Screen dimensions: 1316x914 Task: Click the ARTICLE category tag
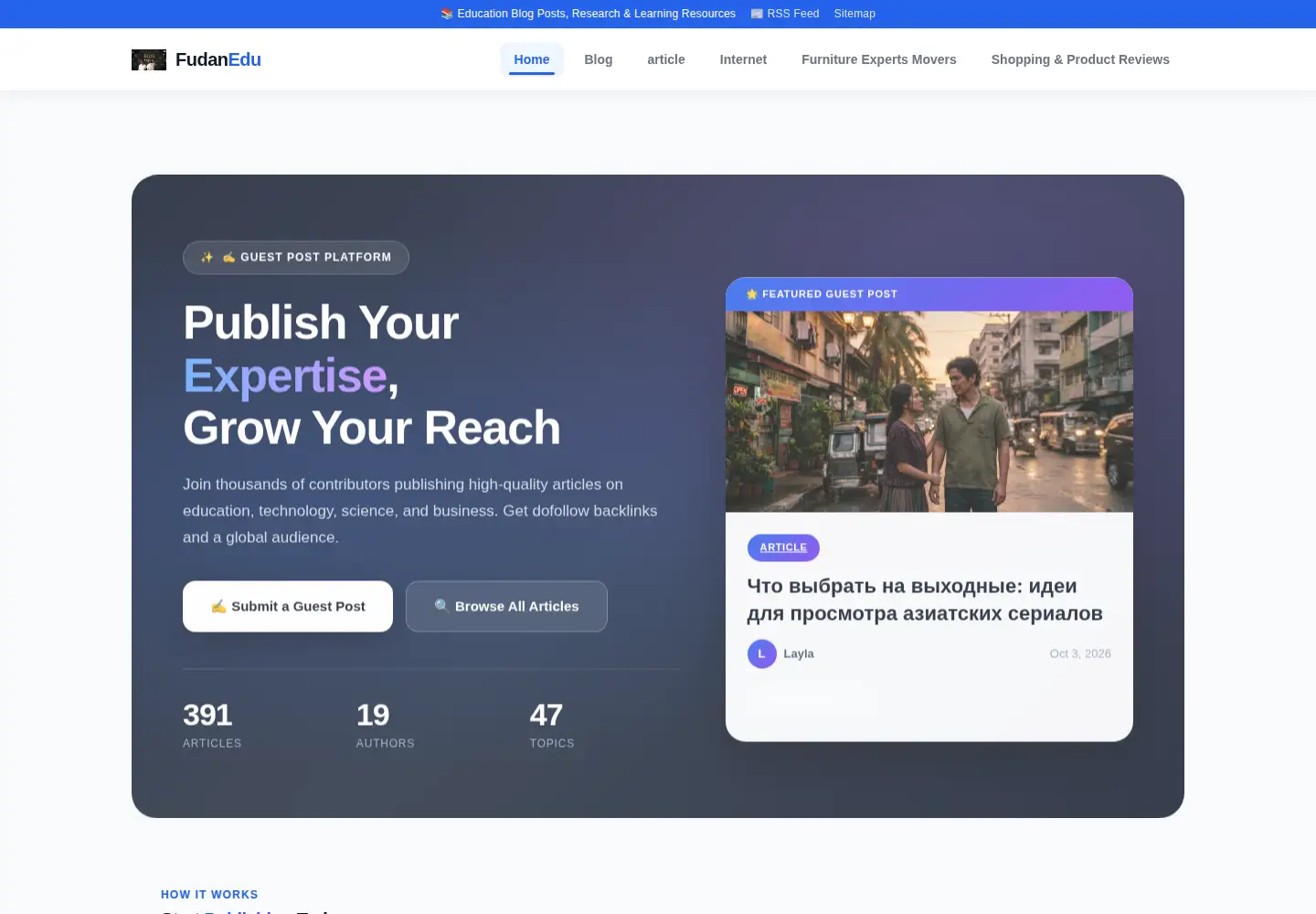tap(783, 547)
